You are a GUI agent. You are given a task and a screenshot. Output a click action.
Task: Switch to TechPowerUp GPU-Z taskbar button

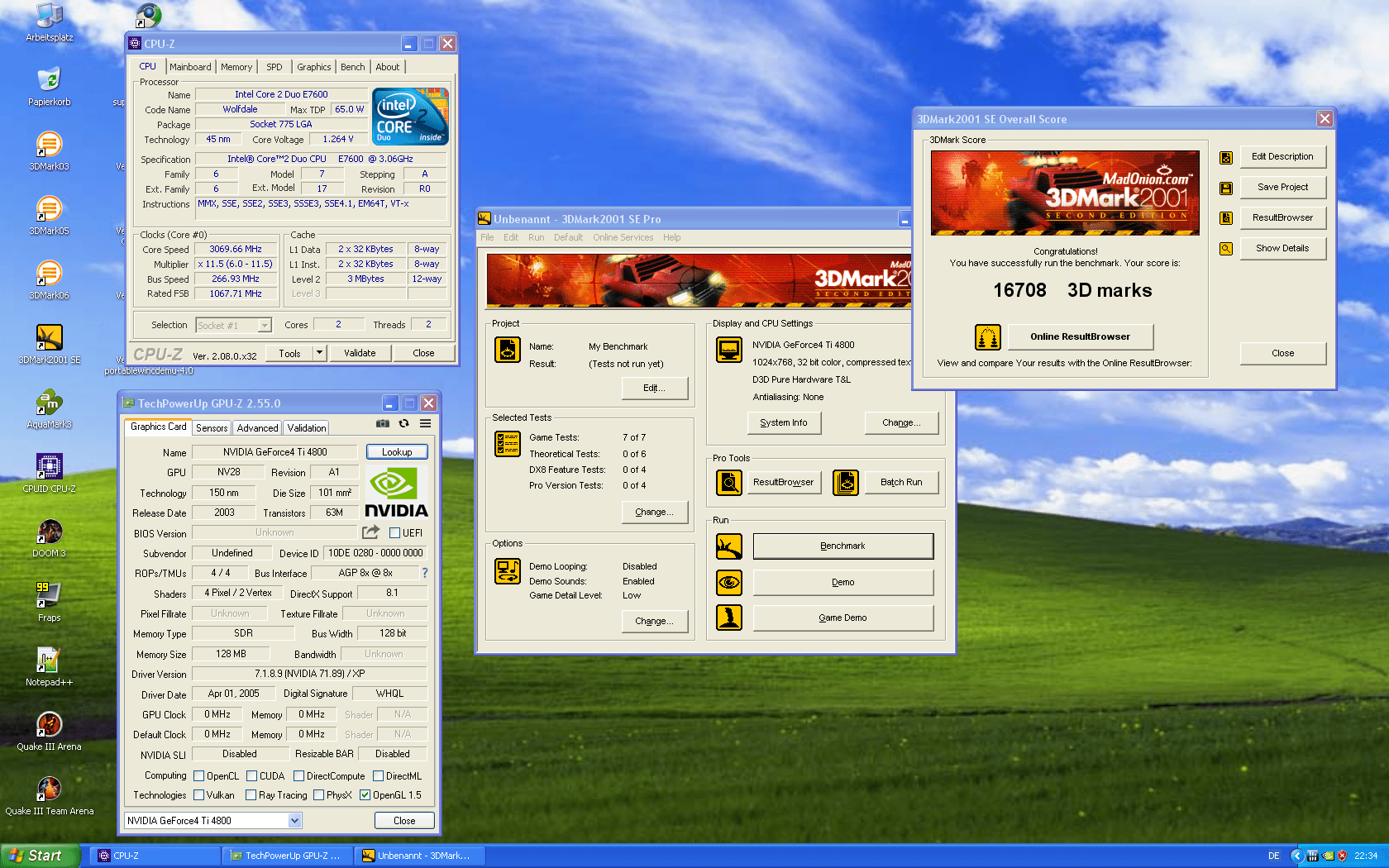pyautogui.click(x=287, y=856)
